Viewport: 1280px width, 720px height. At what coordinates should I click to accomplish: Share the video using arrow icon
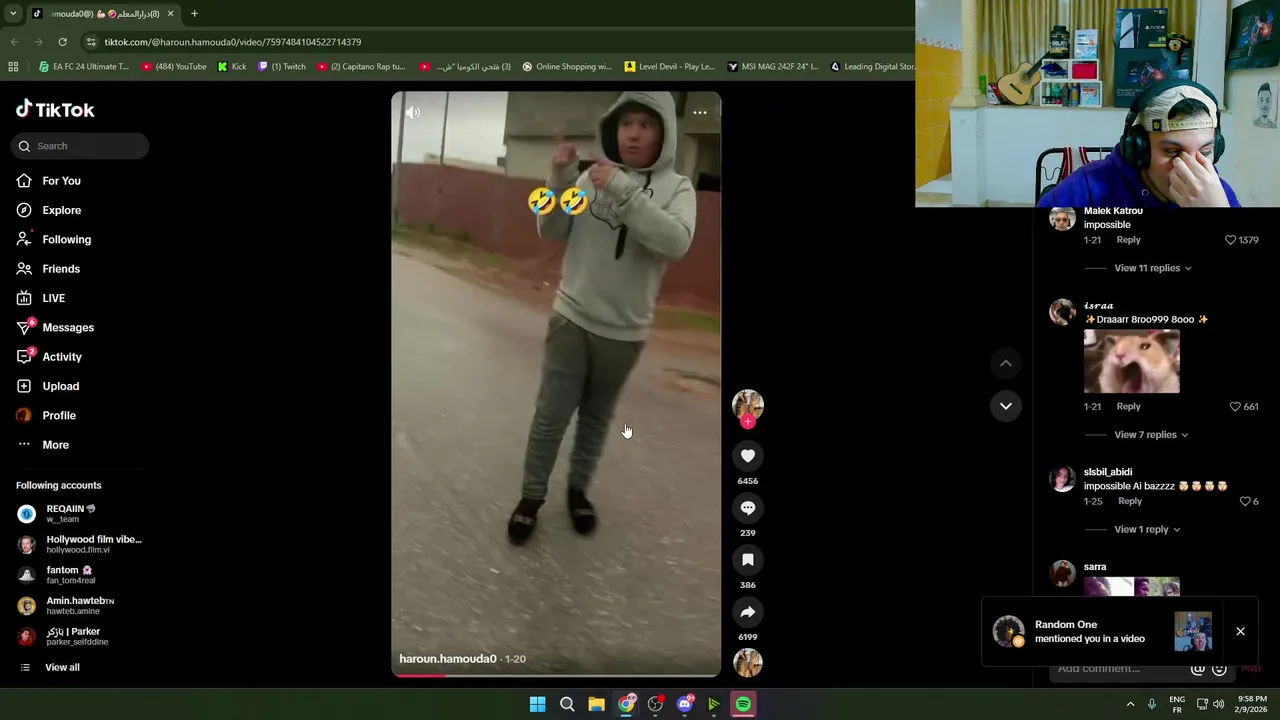pos(748,612)
